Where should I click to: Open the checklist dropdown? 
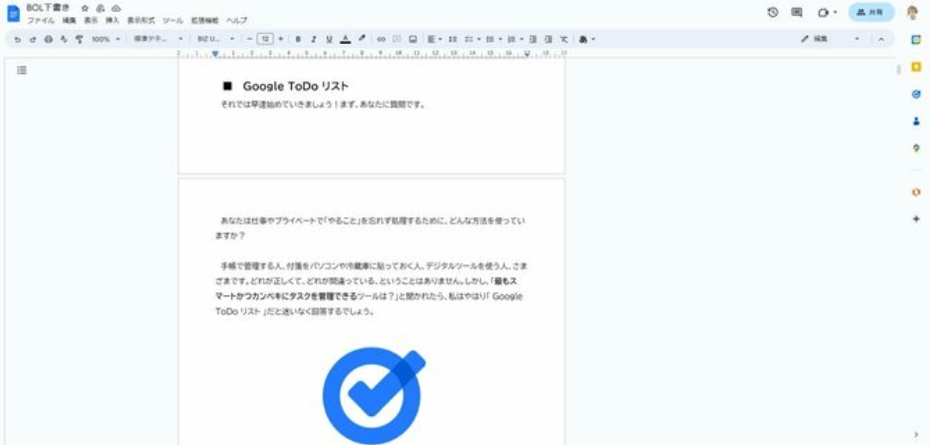[472, 39]
